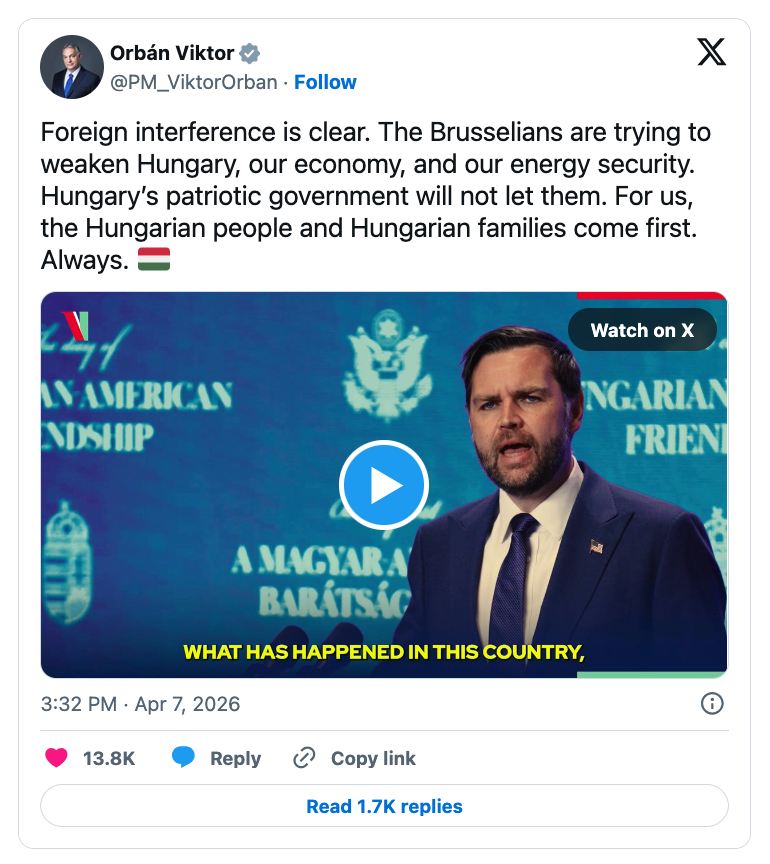Image resolution: width=770 pixels, height=864 pixels.
Task: Follow the account via Follow link
Action: point(325,82)
